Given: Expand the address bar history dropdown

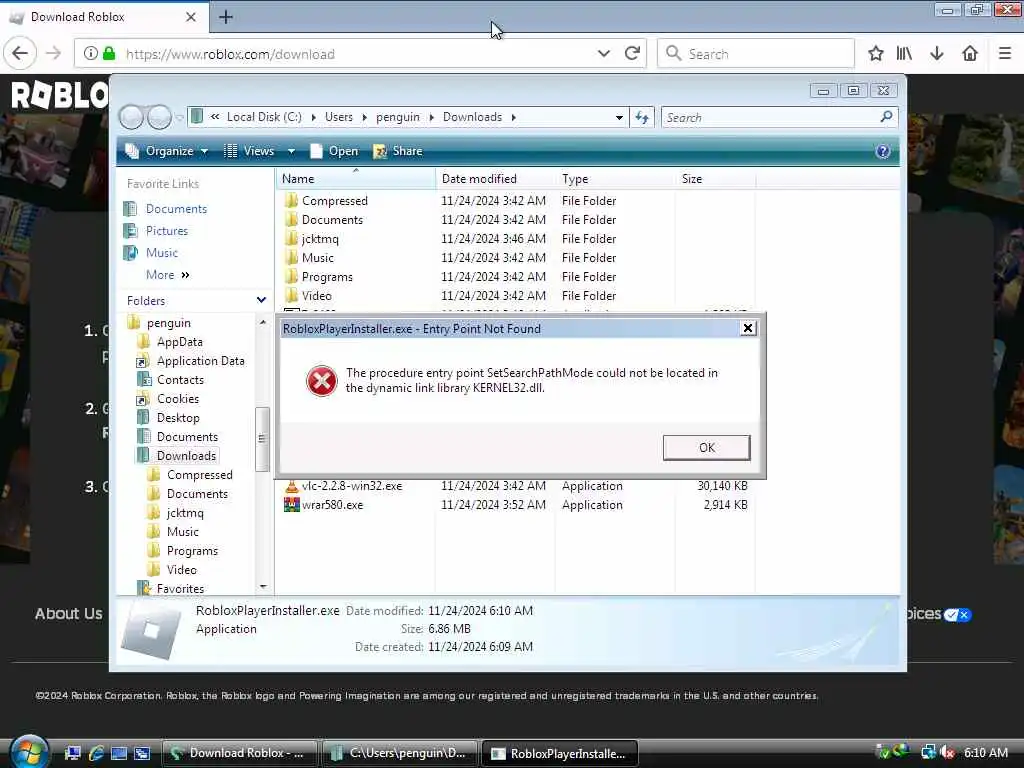Looking at the screenshot, I should pos(603,54).
